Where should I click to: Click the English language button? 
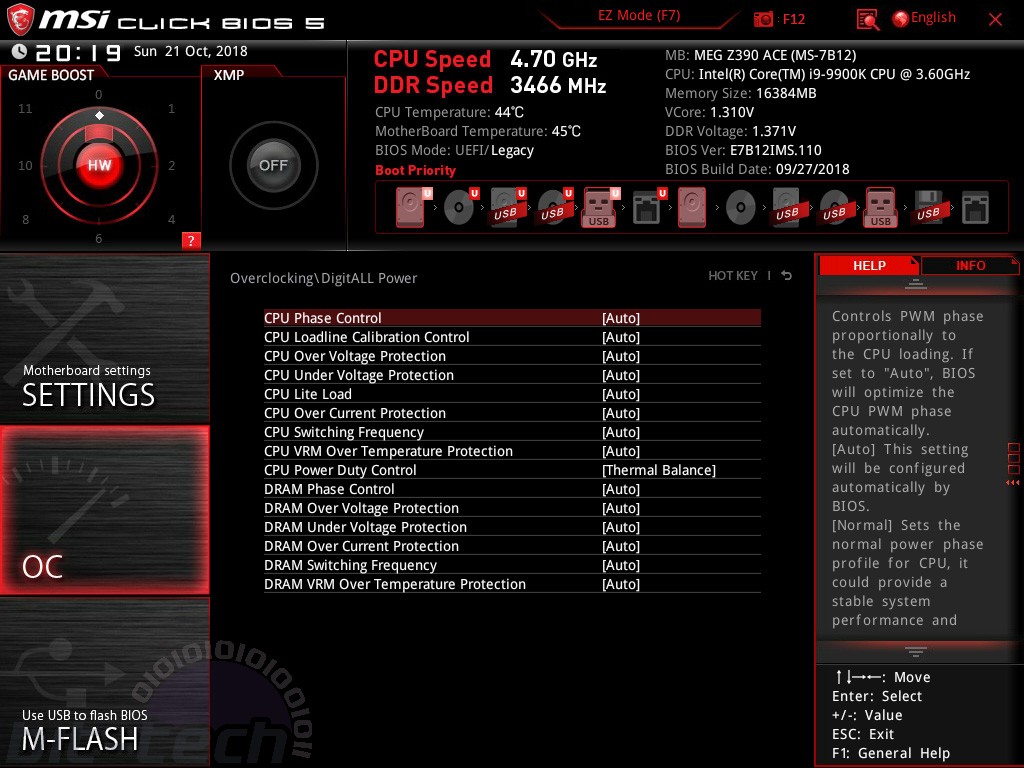pos(933,18)
